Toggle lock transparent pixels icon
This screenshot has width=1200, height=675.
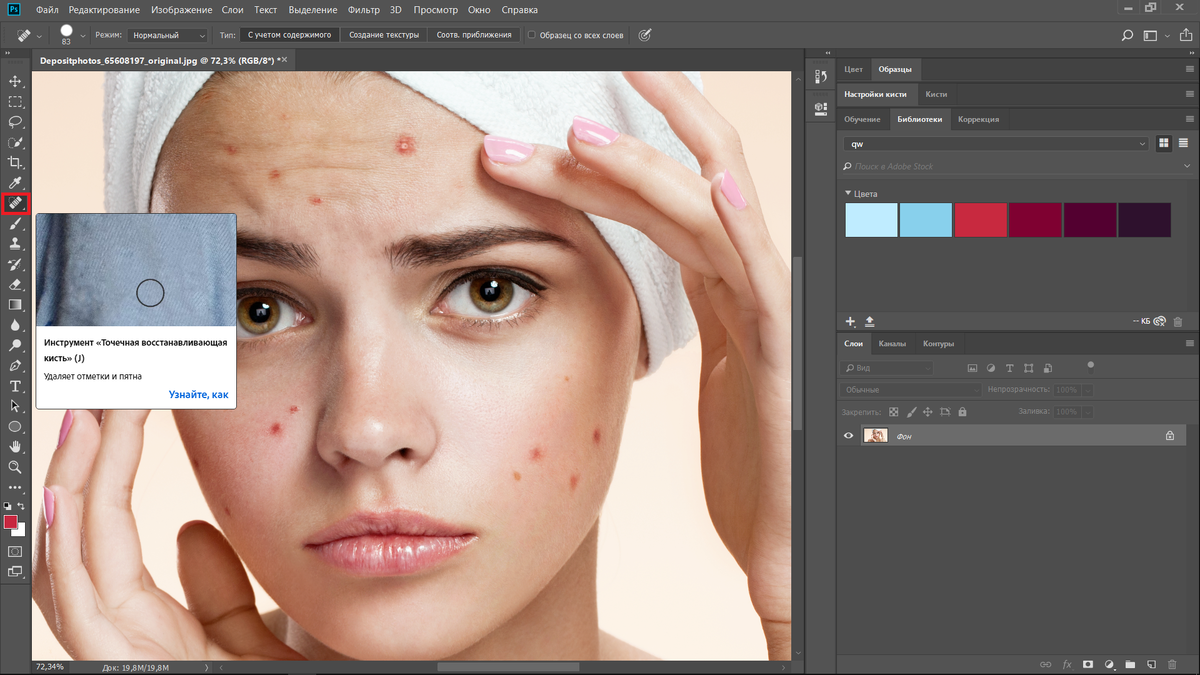(x=894, y=411)
